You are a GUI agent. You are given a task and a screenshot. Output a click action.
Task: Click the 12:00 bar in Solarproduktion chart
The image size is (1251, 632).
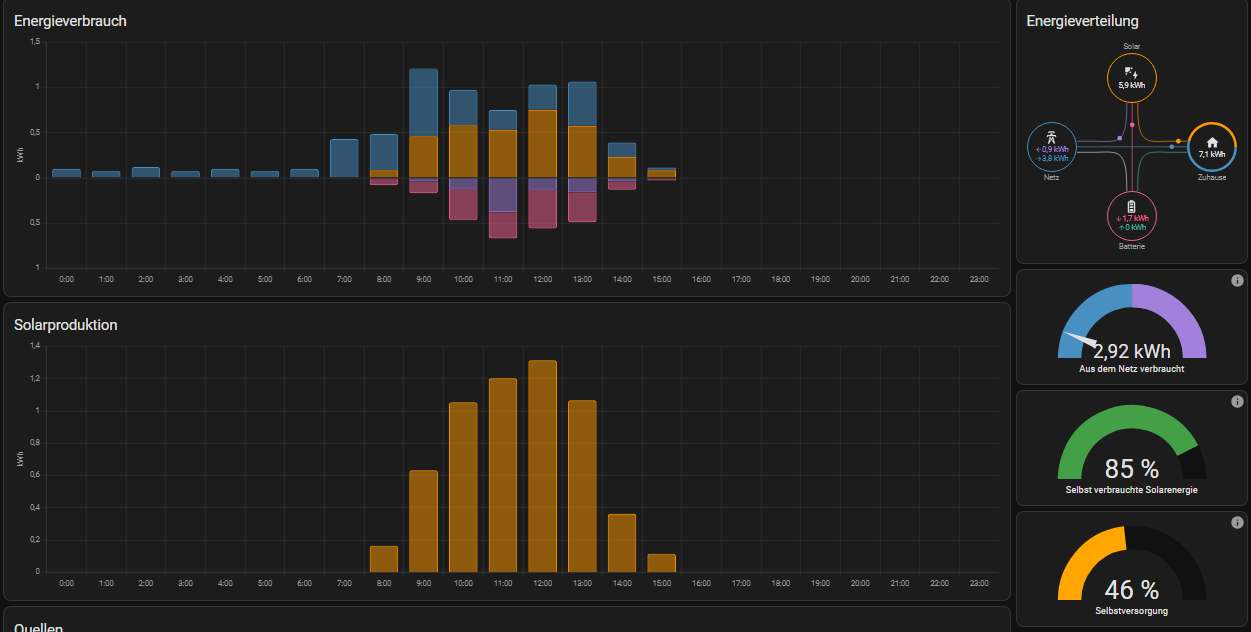coord(542,466)
